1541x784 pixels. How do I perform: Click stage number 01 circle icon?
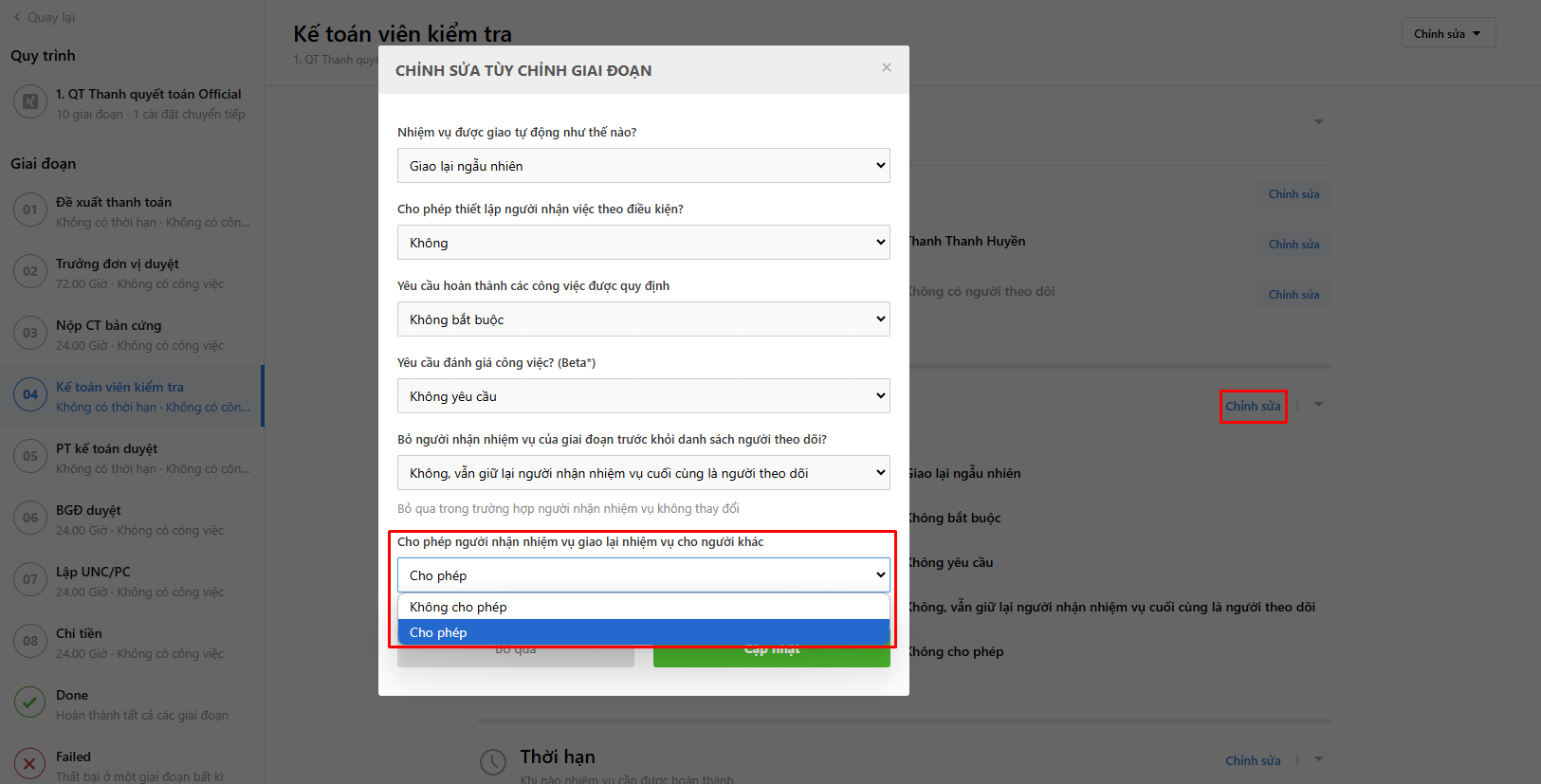pyautogui.click(x=30, y=210)
